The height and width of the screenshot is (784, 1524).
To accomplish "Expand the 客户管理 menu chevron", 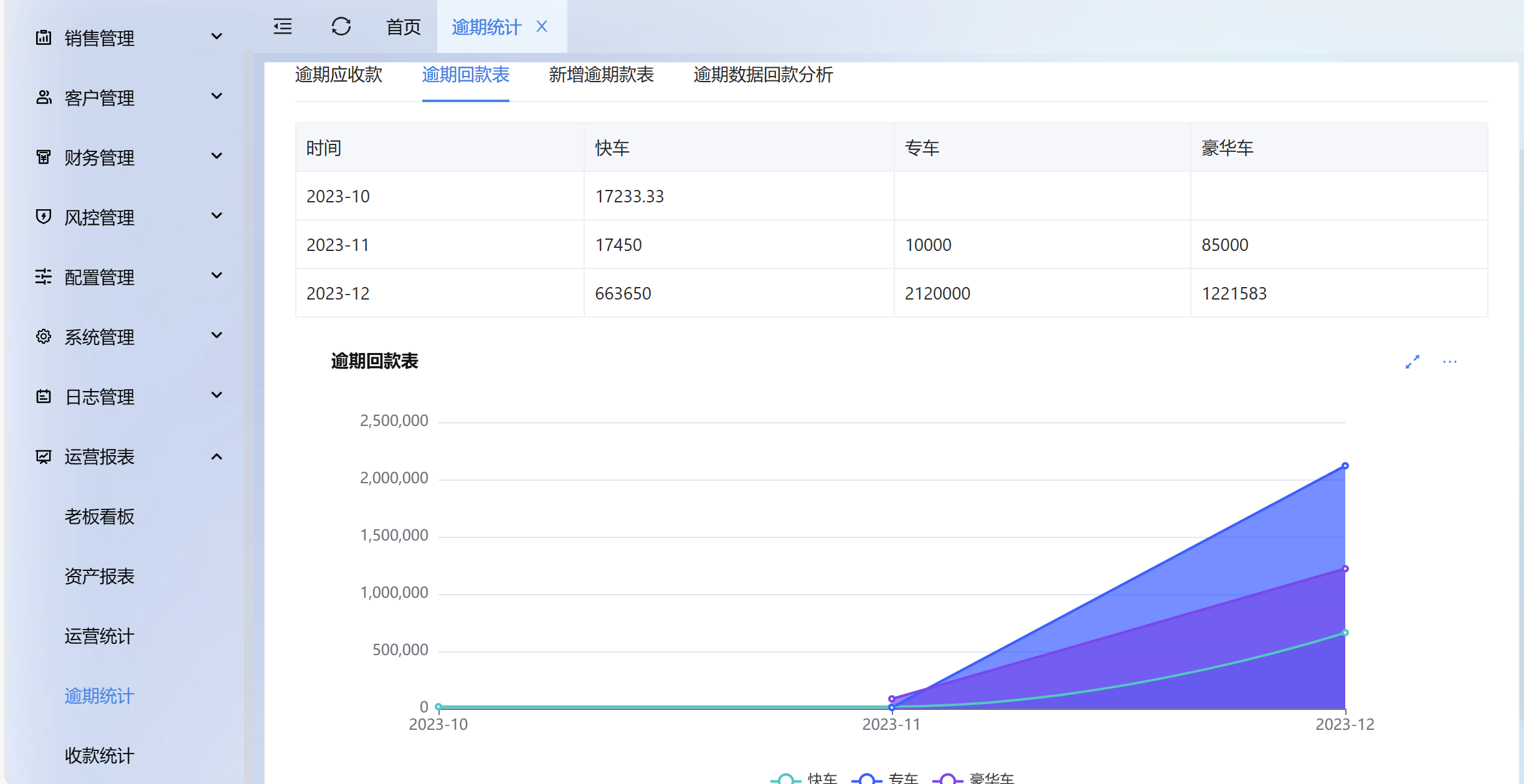I will click(x=217, y=97).
